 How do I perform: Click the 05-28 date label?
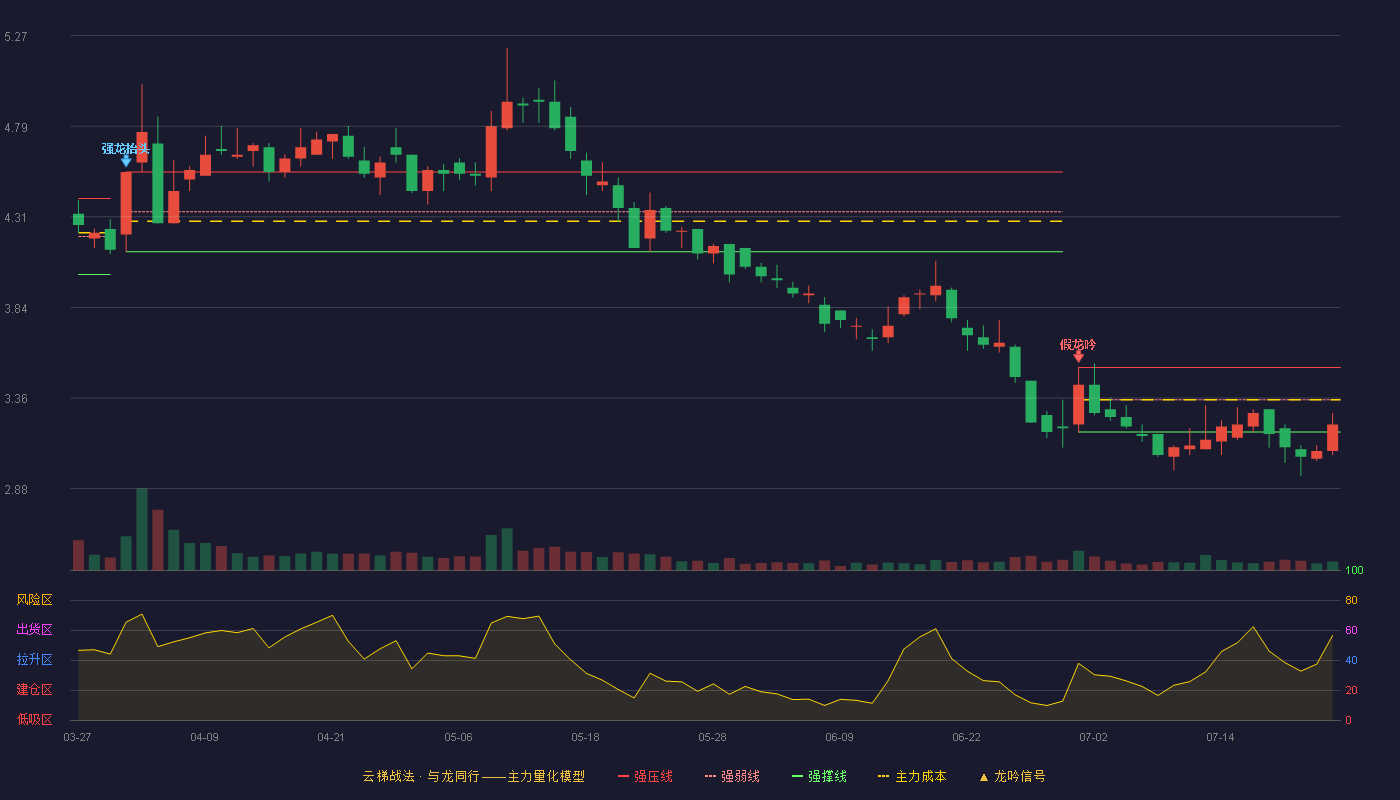712,737
